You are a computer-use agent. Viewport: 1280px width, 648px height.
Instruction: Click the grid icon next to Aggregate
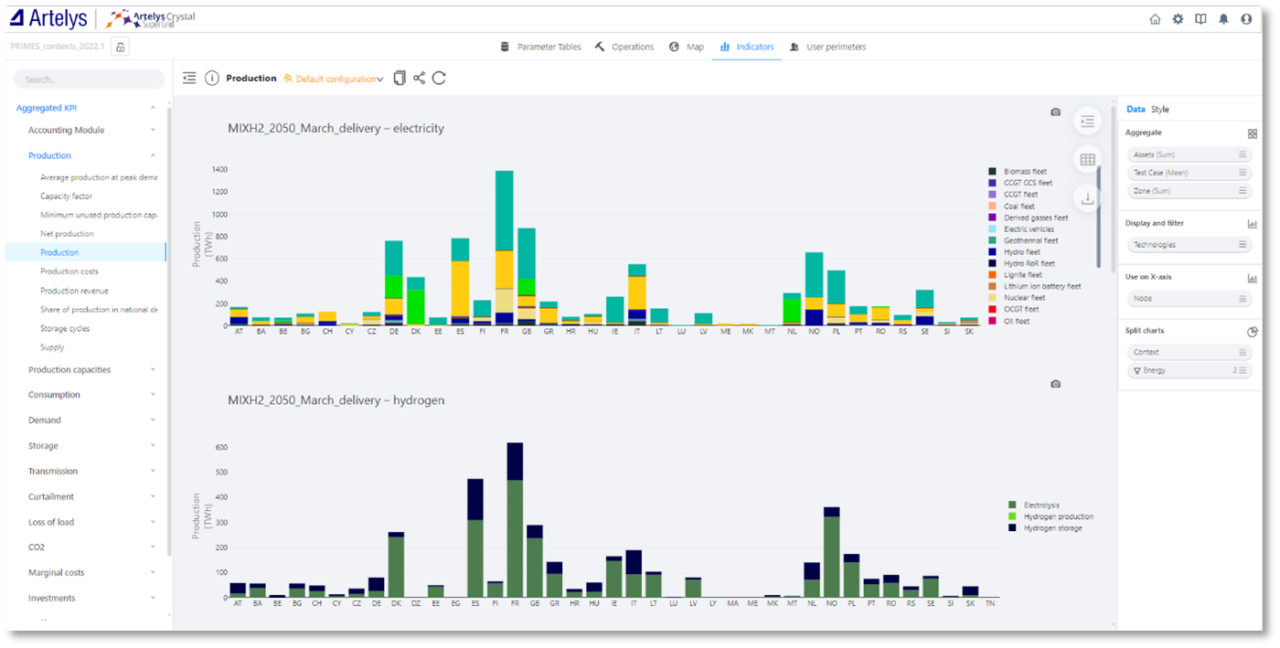pos(1252,133)
